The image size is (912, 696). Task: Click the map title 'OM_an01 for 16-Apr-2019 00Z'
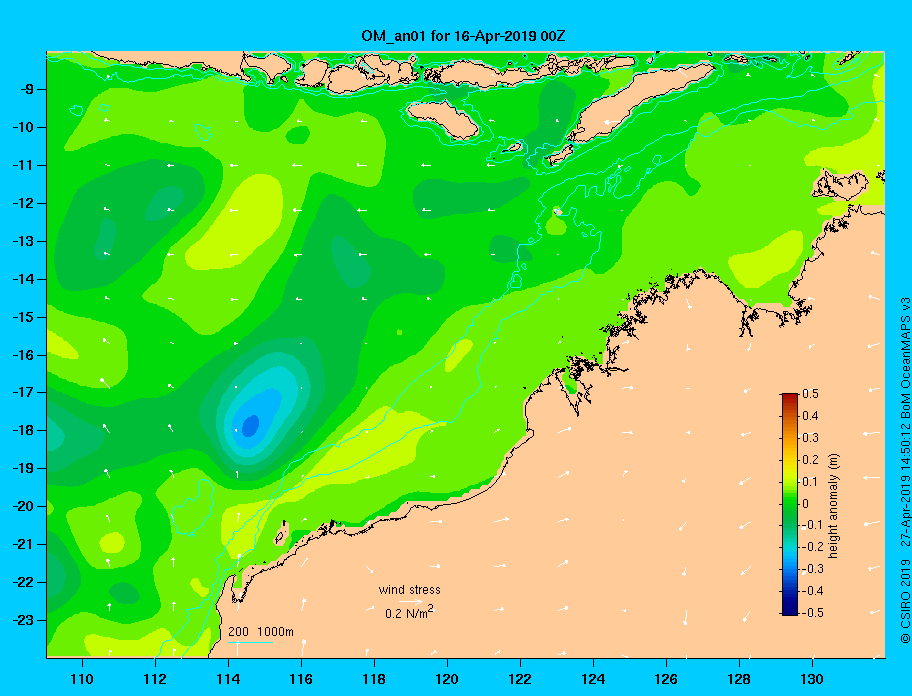(x=463, y=36)
